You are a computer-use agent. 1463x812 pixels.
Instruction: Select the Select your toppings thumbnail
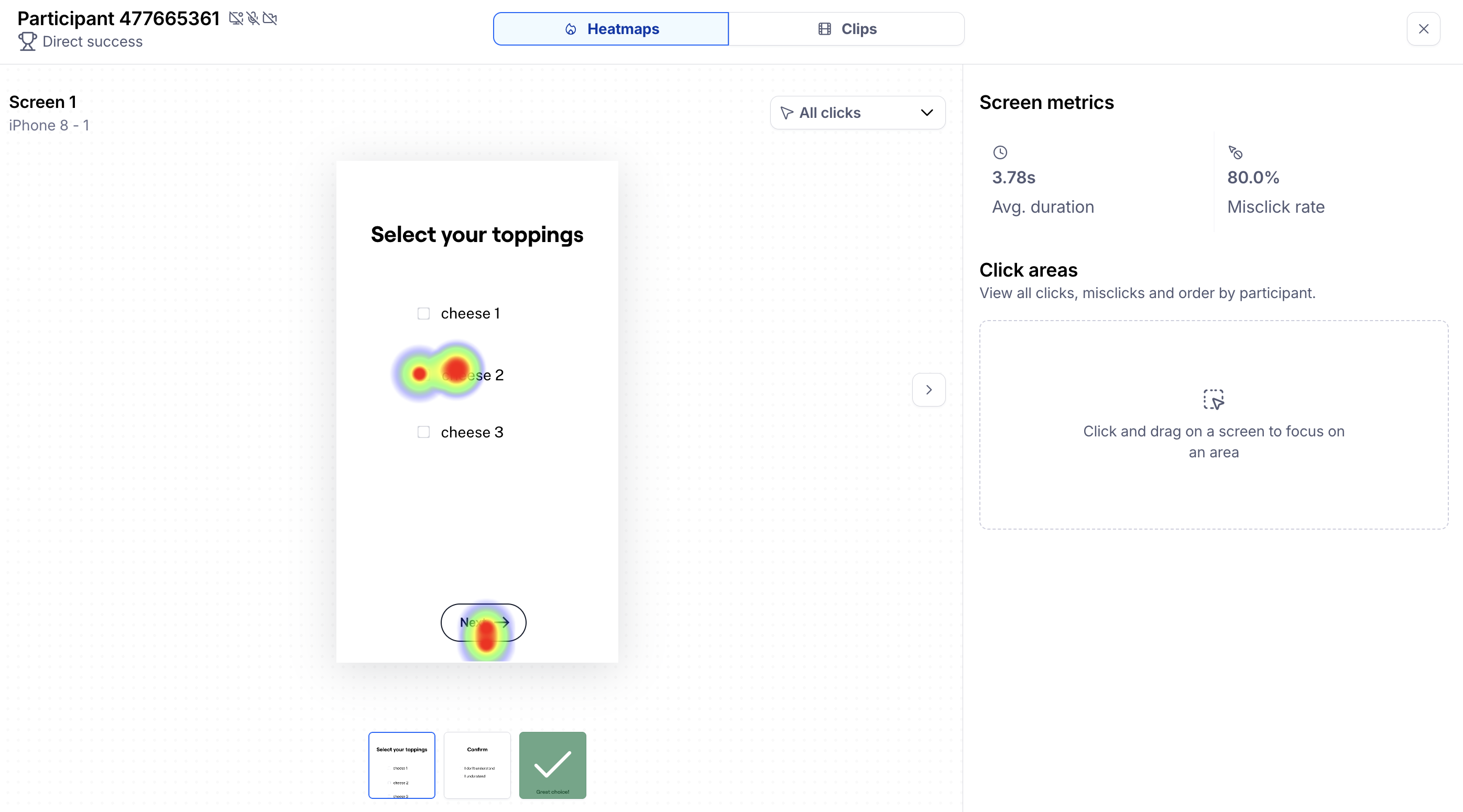pyautogui.click(x=401, y=765)
